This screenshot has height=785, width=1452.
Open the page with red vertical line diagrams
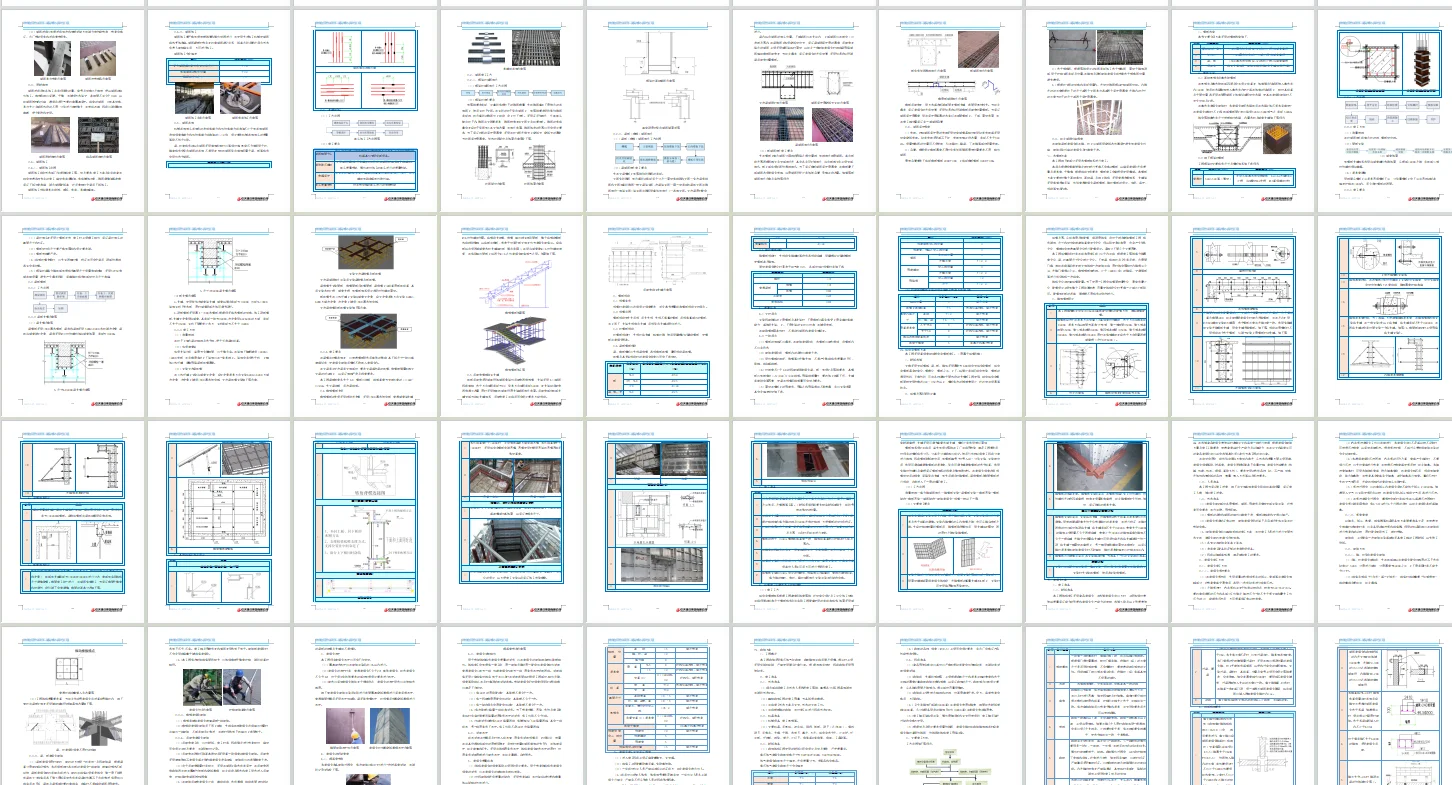(x=364, y=112)
